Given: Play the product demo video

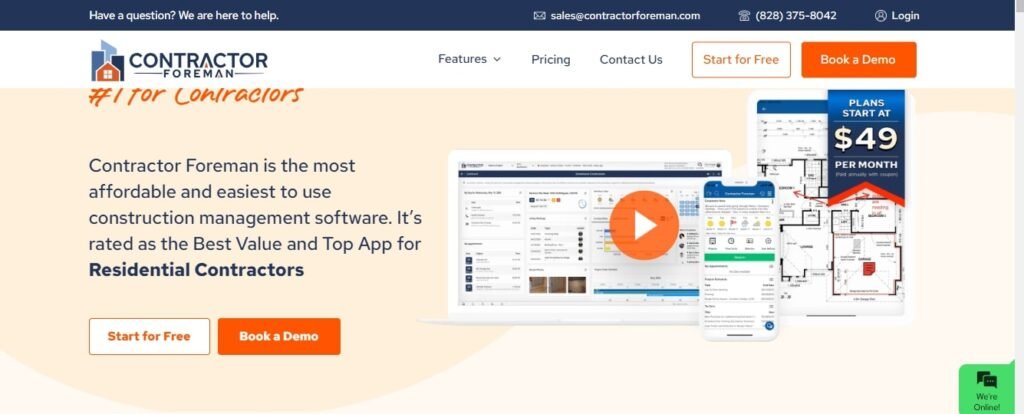Looking at the screenshot, I should tap(644, 225).
